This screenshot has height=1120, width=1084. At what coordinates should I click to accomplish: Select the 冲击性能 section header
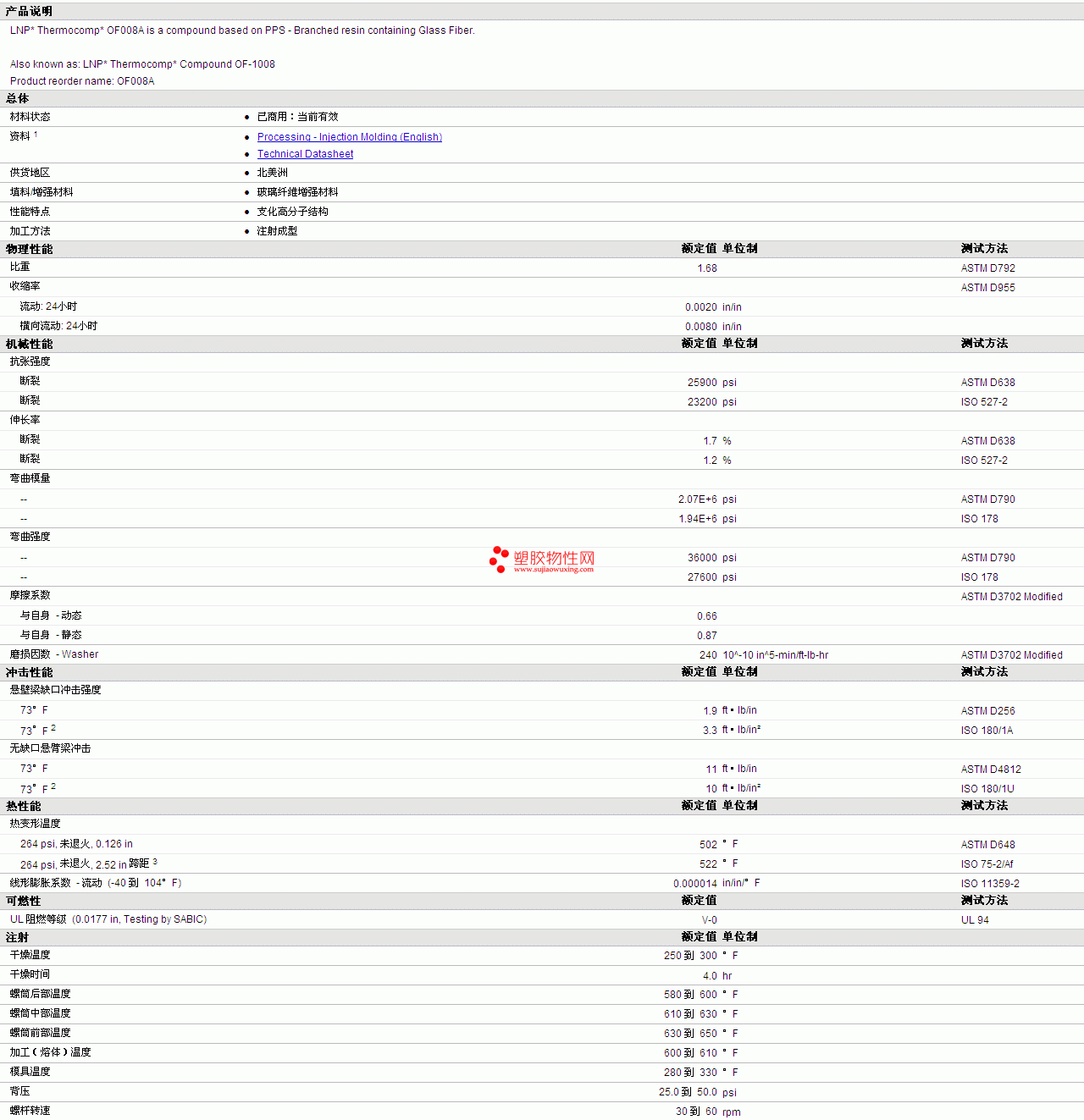[x=29, y=672]
